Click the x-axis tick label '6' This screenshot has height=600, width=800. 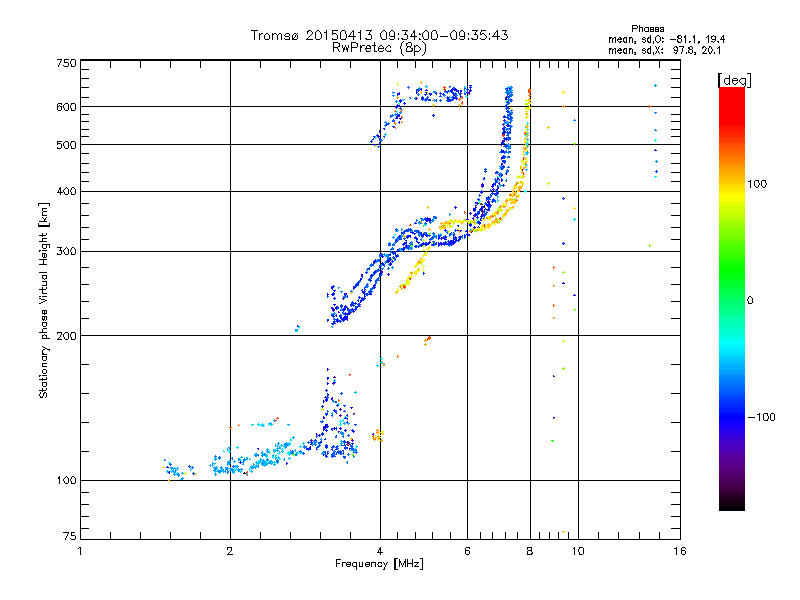pyautogui.click(x=467, y=551)
